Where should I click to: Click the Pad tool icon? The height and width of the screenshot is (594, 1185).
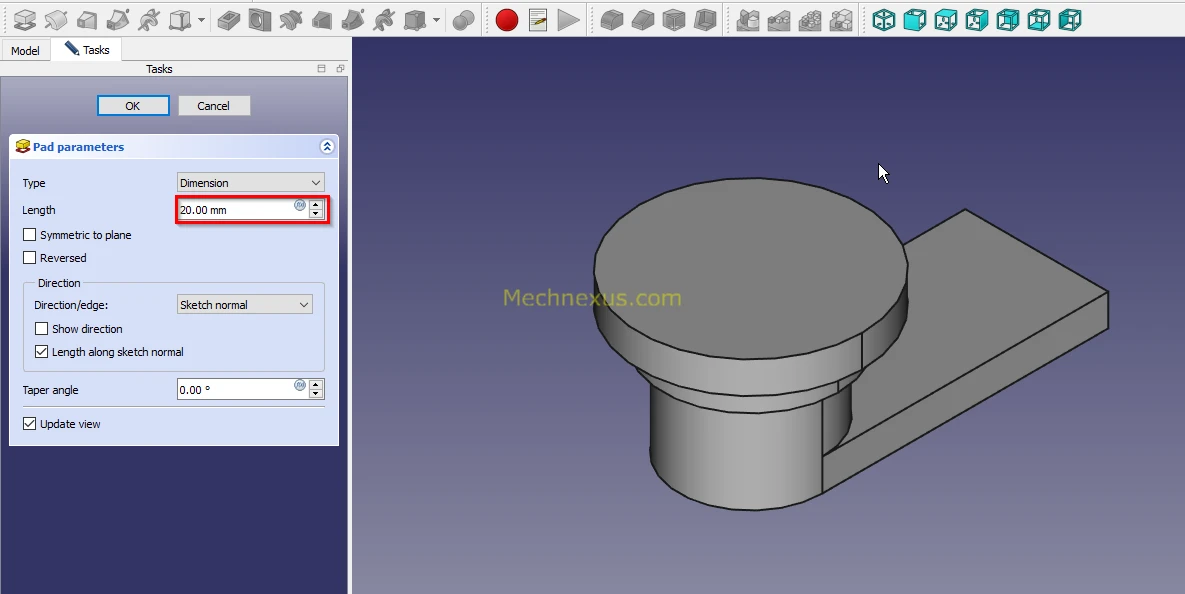(x=25, y=19)
